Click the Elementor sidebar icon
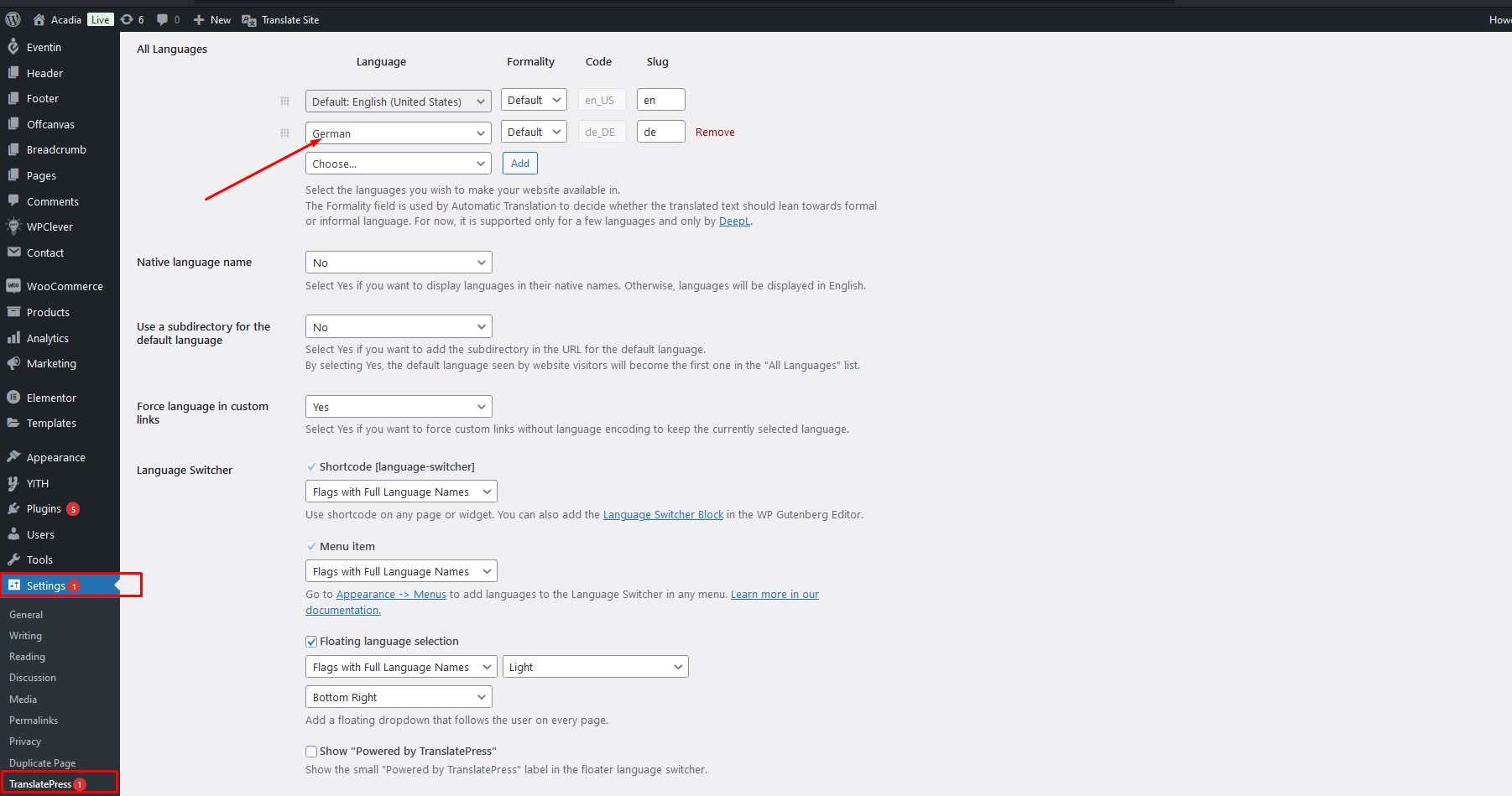The image size is (1512, 796). coord(13,398)
